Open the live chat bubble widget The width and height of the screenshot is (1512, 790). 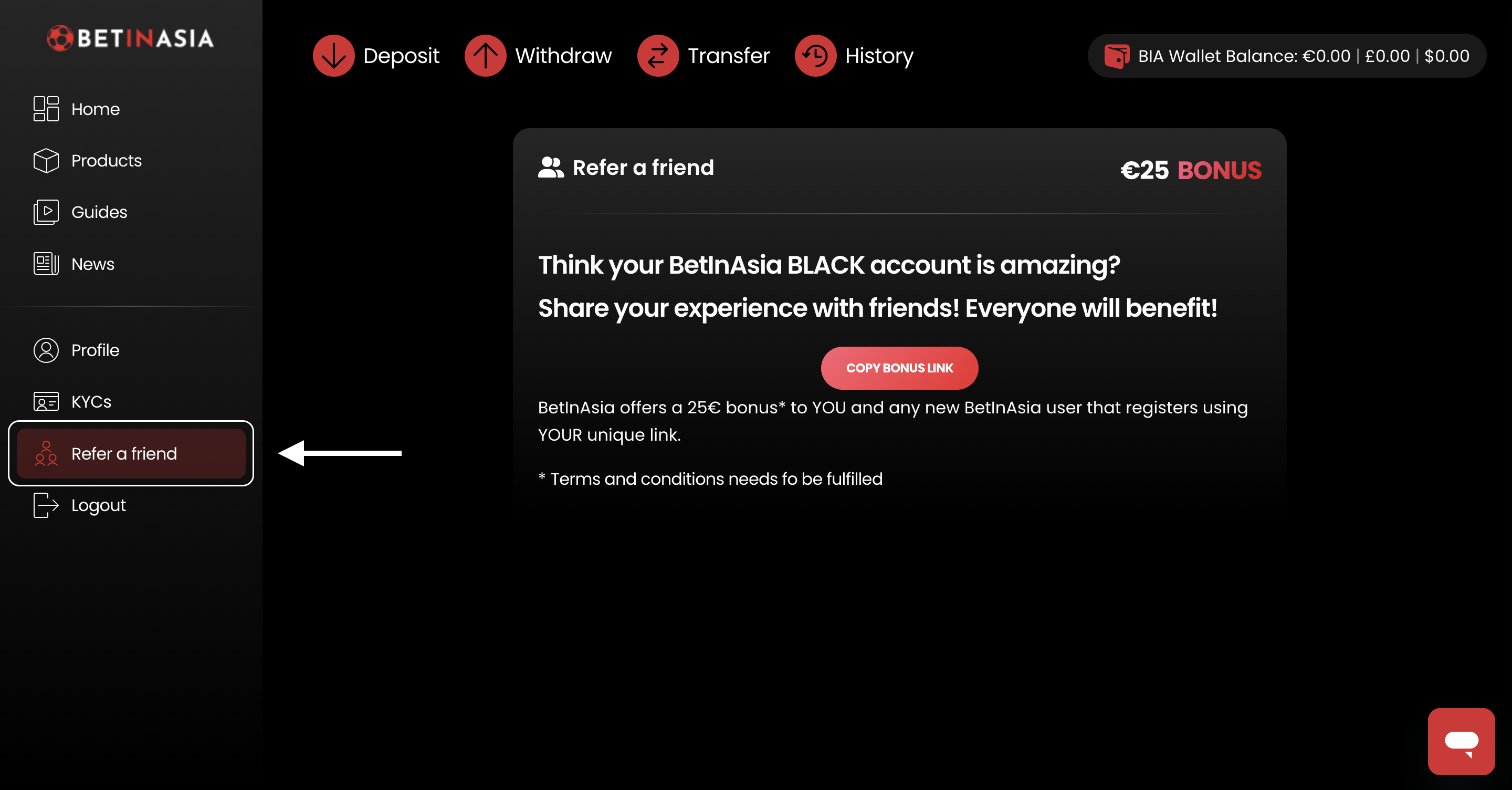coord(1461,741)
